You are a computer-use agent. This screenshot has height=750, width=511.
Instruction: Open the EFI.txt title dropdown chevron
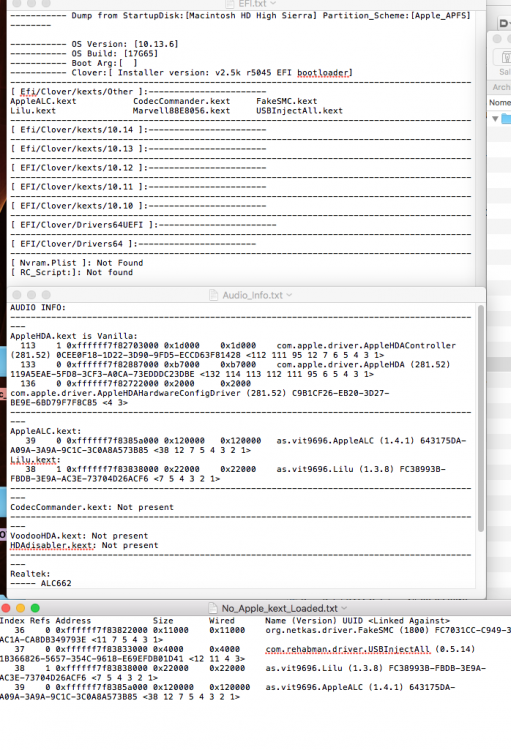pos(273,4)
